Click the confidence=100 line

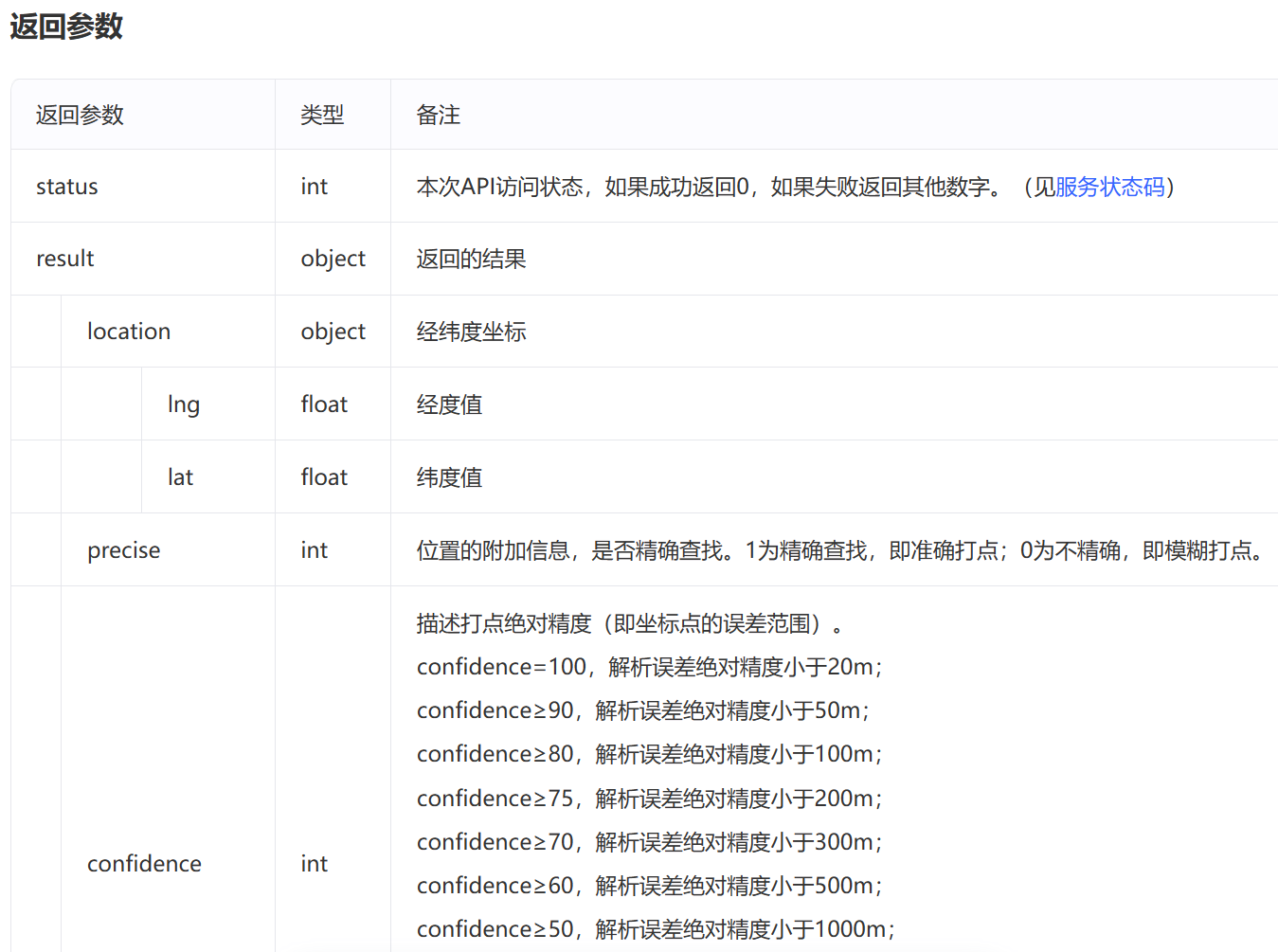pos(650,667)
